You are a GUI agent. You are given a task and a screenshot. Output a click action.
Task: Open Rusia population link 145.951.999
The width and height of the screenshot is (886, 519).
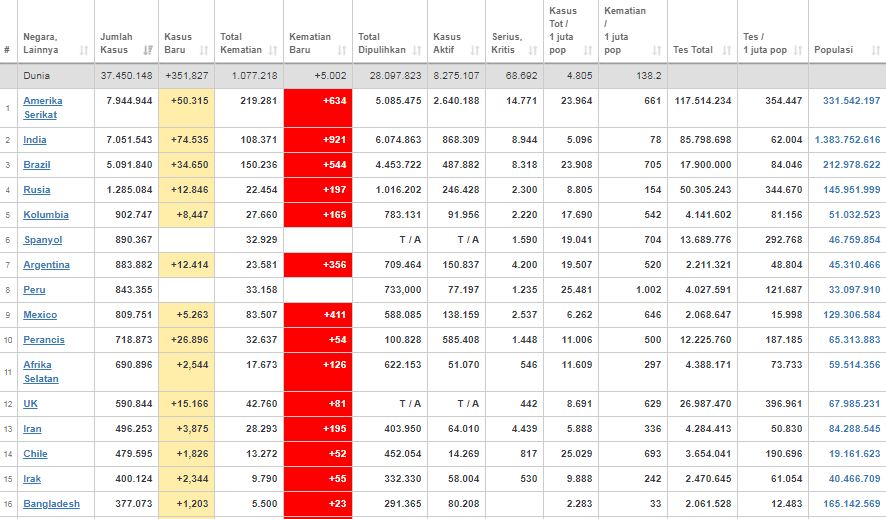click(x=852, y=189)
